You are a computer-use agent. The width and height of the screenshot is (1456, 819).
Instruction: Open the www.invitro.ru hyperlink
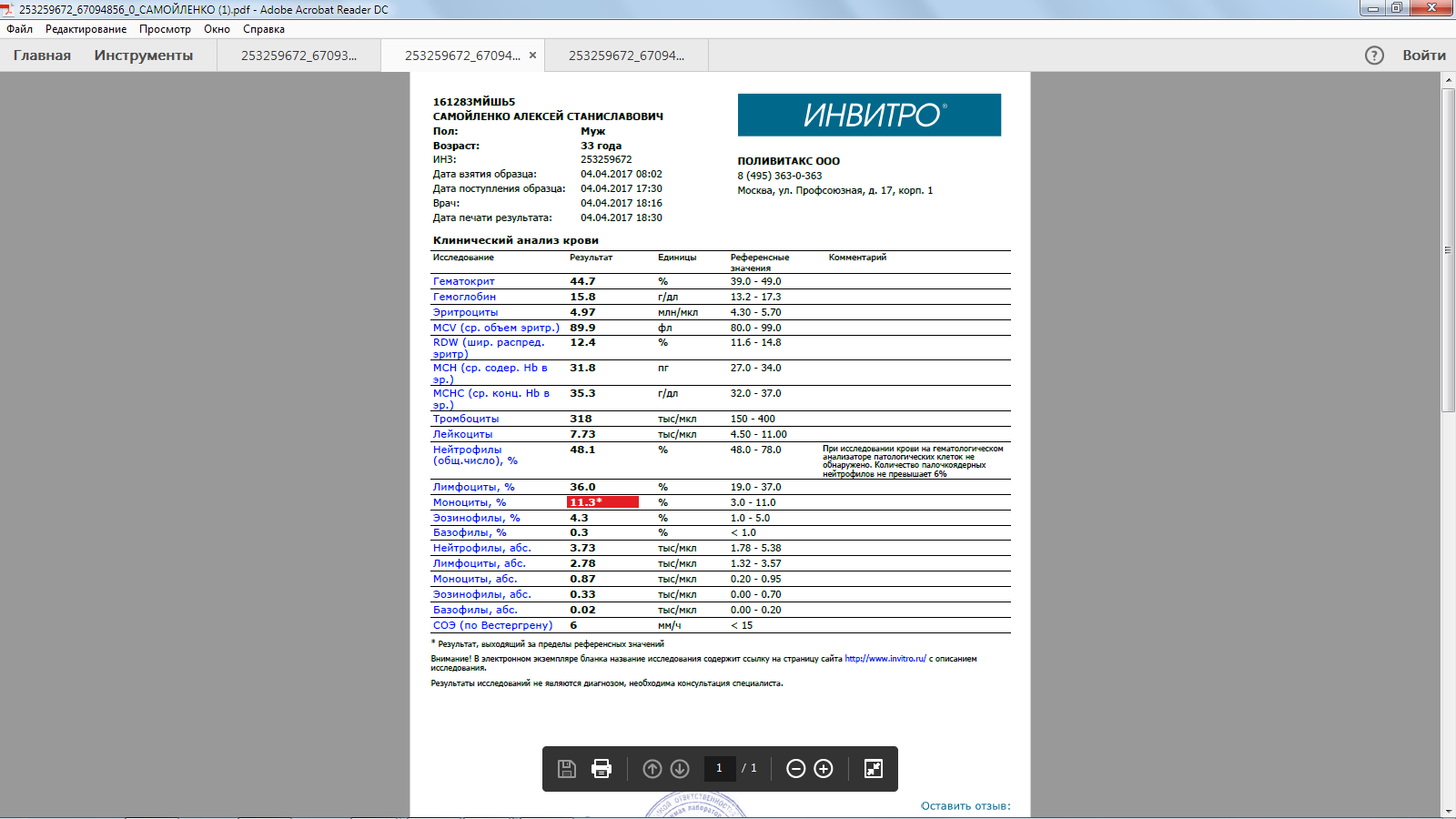coord(885,659)
